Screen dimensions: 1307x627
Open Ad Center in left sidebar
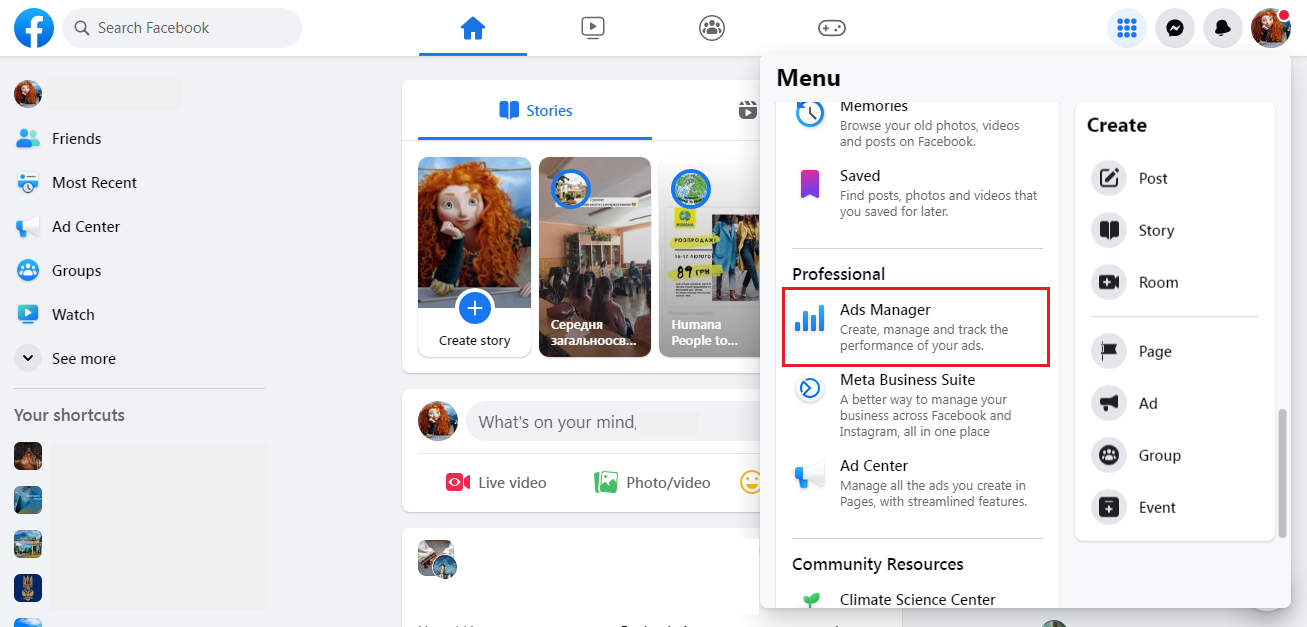pyautogui.click(x=139, y=227)
